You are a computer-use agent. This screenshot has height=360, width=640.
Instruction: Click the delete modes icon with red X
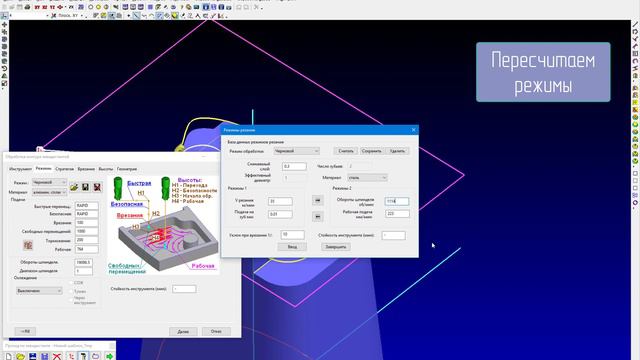[x=97, y=187]
